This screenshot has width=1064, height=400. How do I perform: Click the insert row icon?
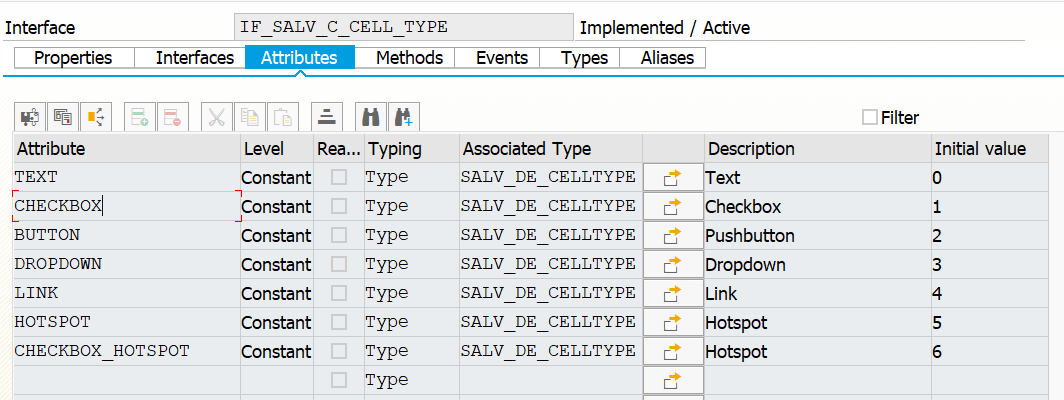pos(140,117)
